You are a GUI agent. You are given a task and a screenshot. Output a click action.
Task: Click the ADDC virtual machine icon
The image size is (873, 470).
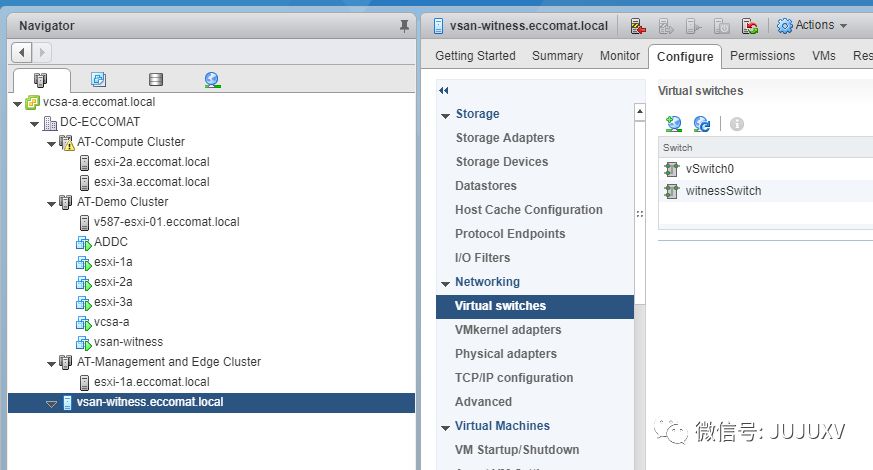coord(84,242)
